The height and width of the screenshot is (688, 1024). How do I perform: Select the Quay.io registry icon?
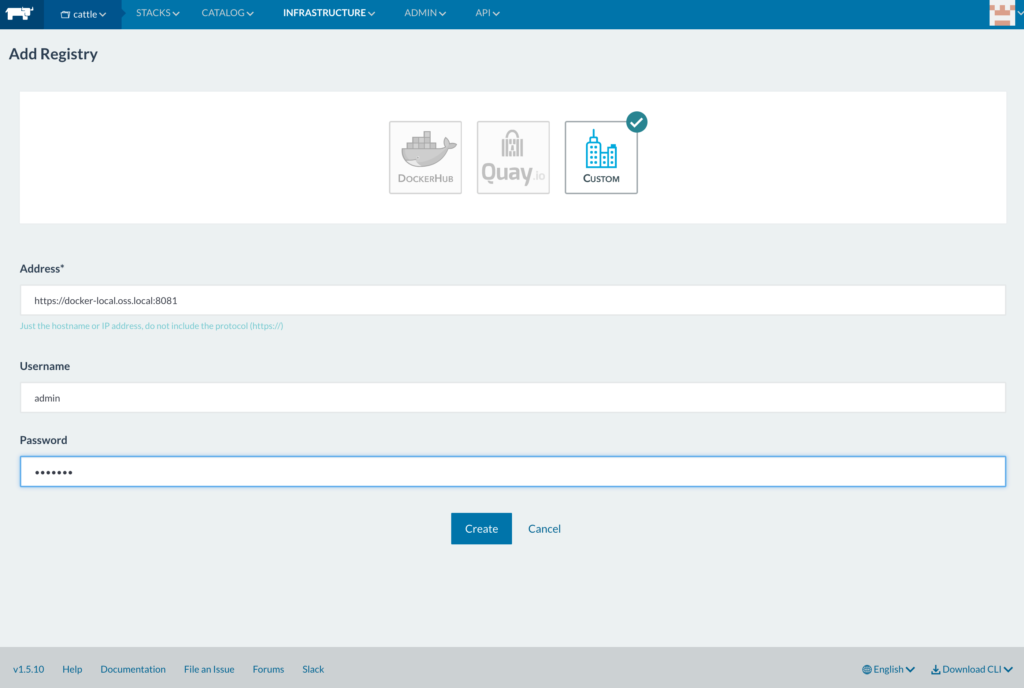point(513,157)
